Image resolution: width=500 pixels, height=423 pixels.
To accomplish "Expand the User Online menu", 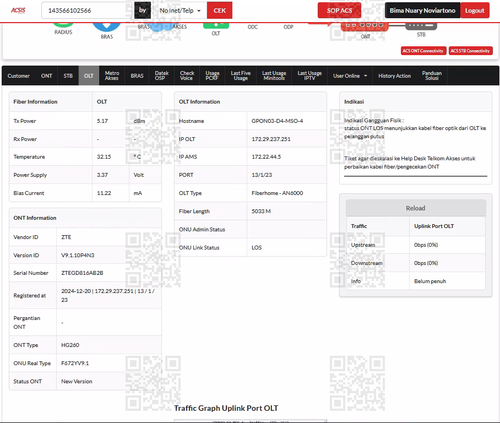I will 350,76.
